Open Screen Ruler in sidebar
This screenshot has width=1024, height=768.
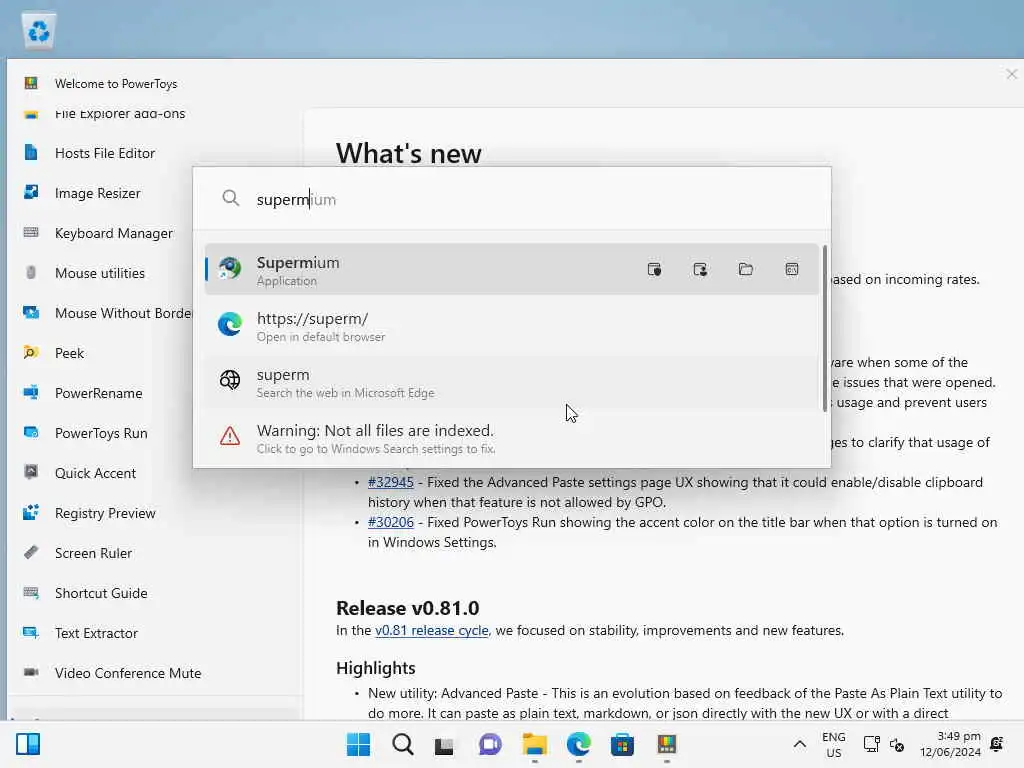point(93,553)
